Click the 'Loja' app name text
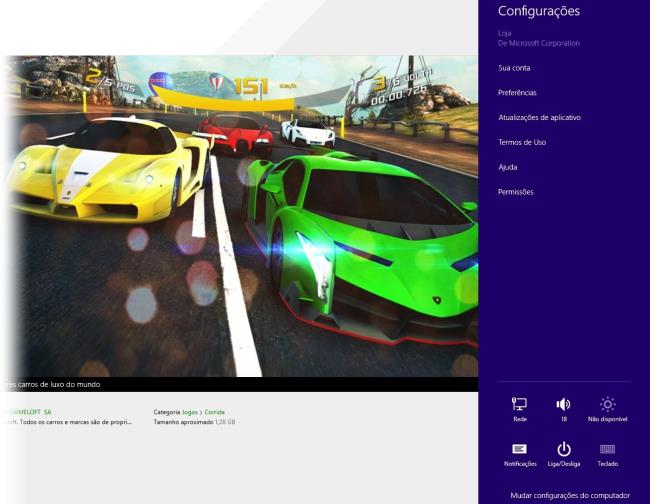Viewport: 650px width, 504px height. [x=504, y=33]
